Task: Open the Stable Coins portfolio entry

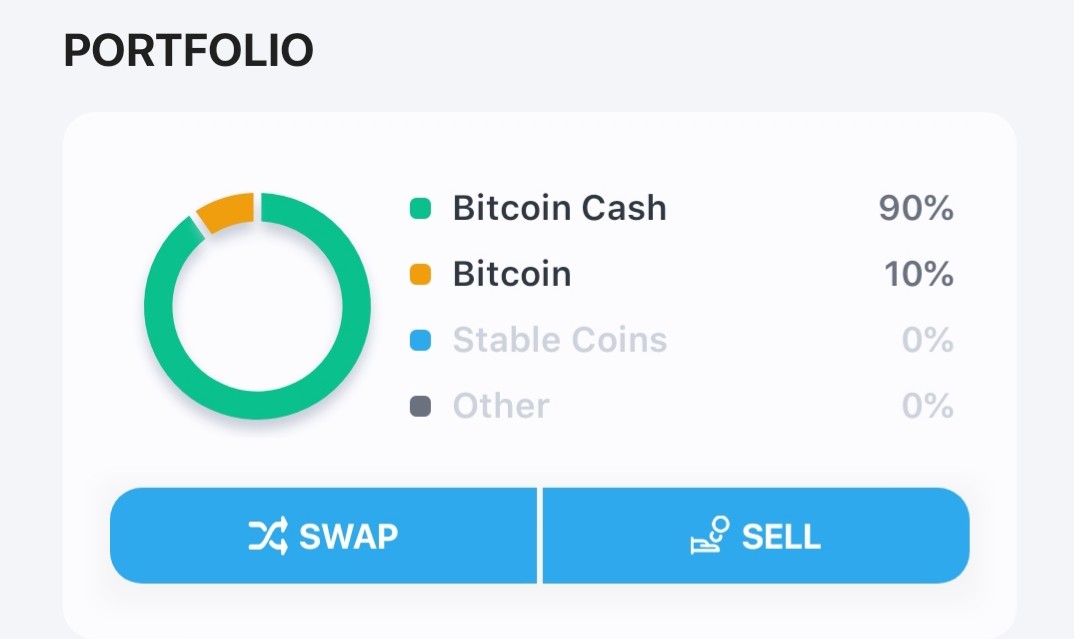Action: tap(682, 340)
